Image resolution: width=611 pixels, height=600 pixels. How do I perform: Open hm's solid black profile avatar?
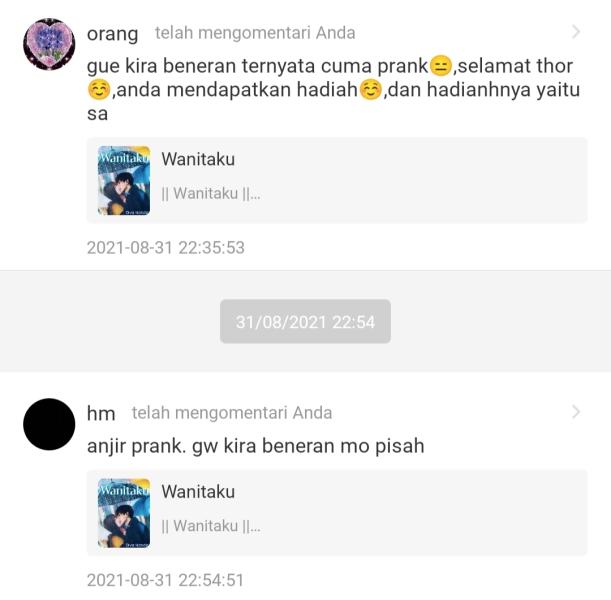click(x=49, y=424)
